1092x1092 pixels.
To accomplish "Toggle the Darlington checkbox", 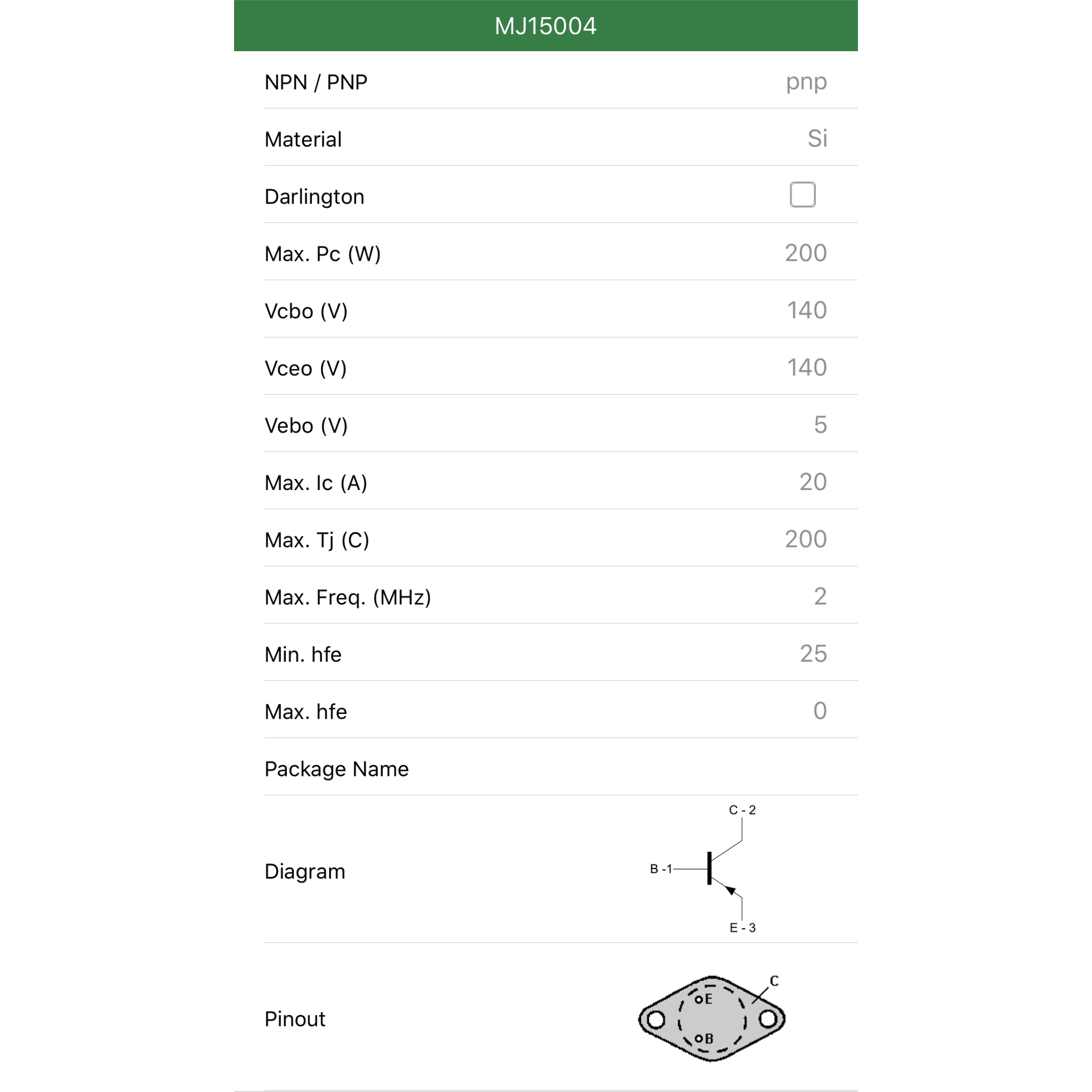I will pos(802,195).
